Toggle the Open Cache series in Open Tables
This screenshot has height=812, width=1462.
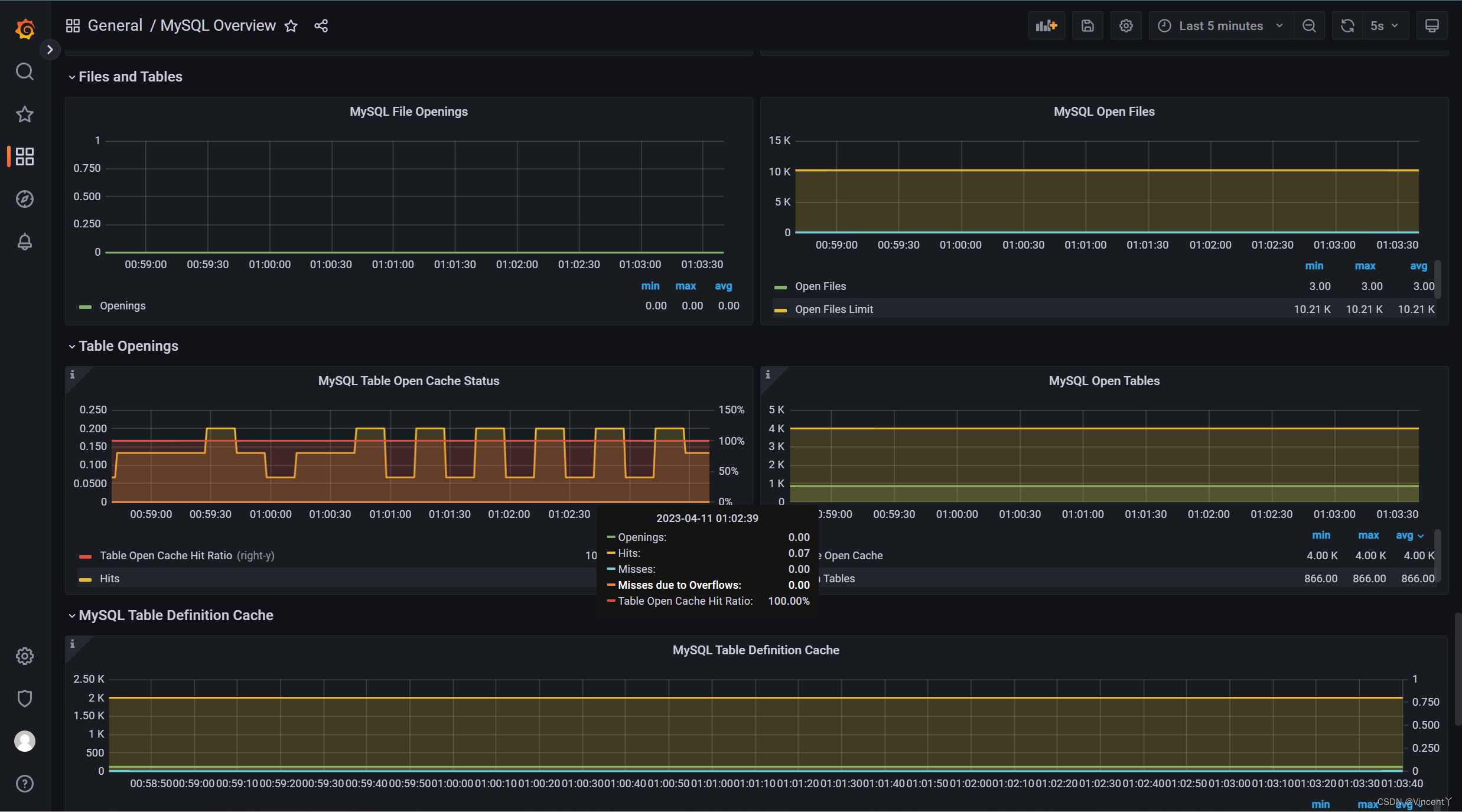click(851, 556)
